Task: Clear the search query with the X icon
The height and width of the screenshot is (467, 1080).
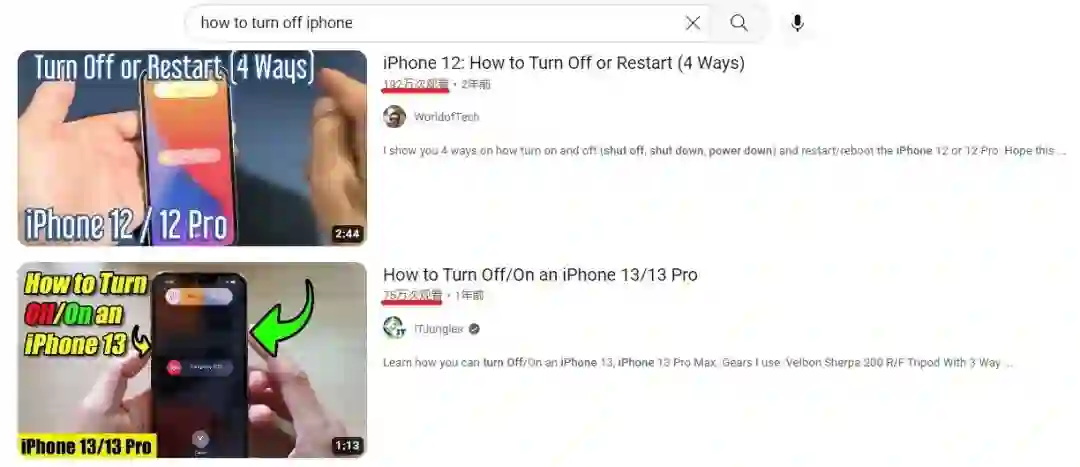Action: (693, 23)
